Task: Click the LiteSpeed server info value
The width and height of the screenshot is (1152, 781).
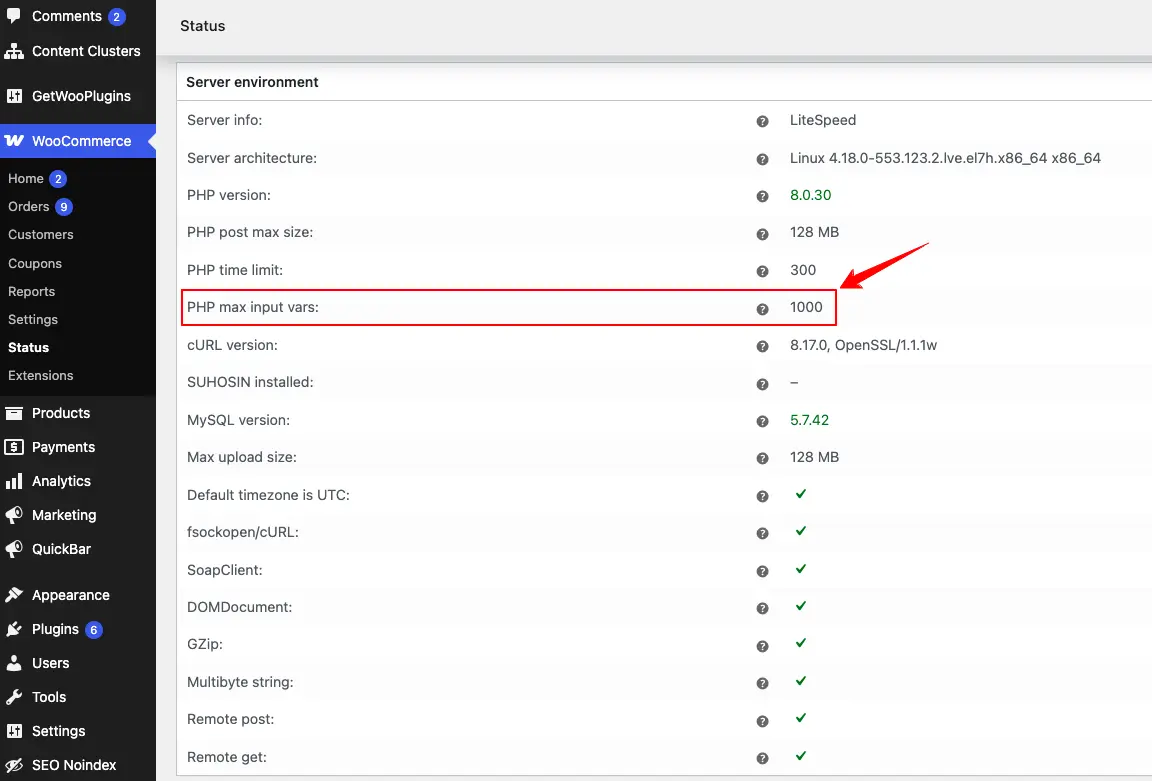Action: point(823,120)
